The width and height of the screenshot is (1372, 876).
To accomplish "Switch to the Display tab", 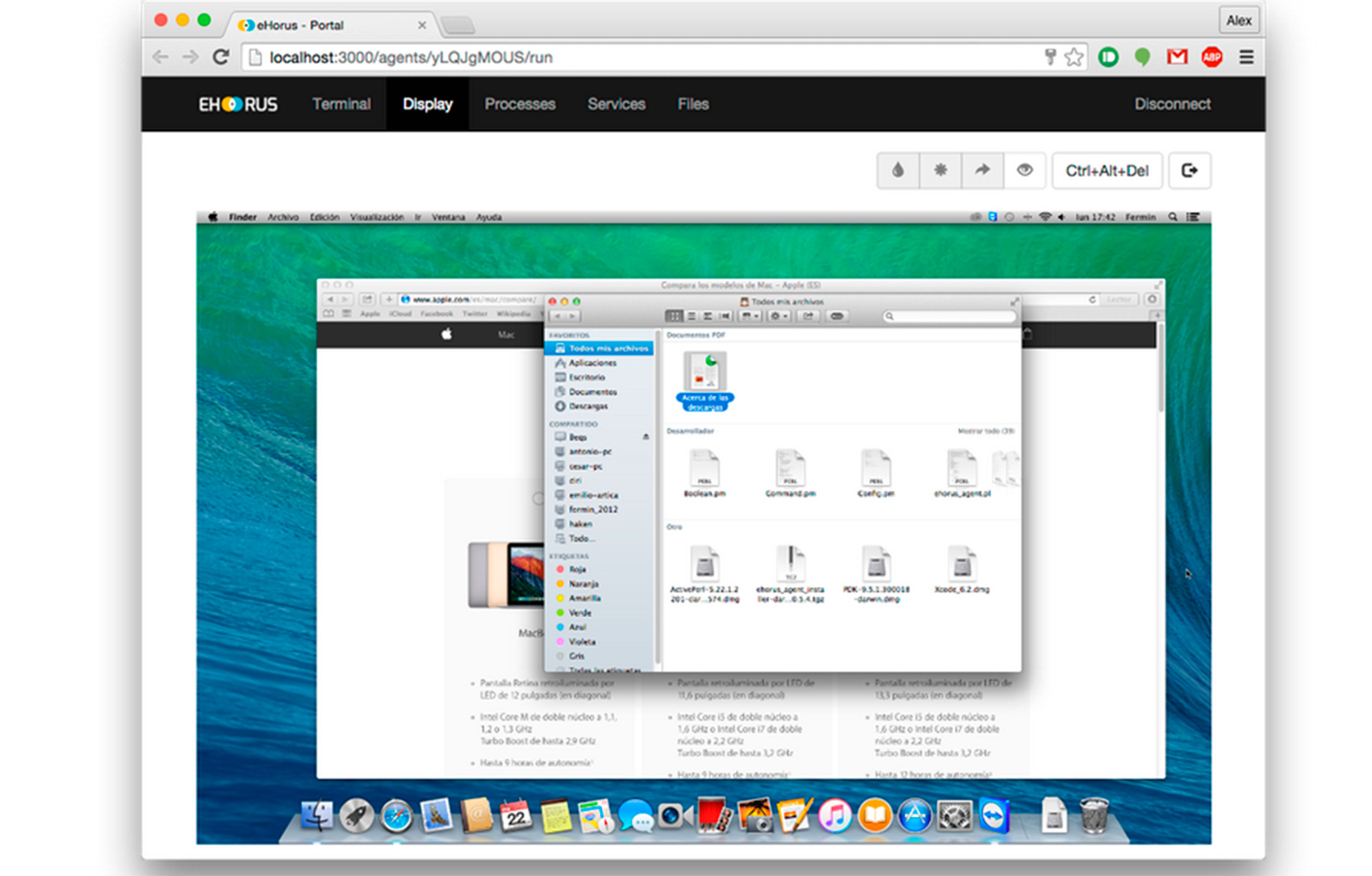I will 428,104.
